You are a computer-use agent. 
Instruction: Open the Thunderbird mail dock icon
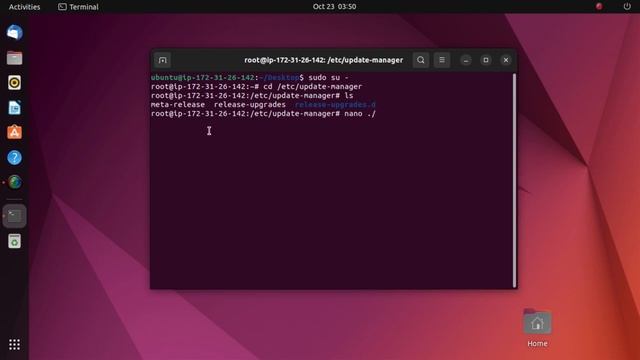click(14, 33)
